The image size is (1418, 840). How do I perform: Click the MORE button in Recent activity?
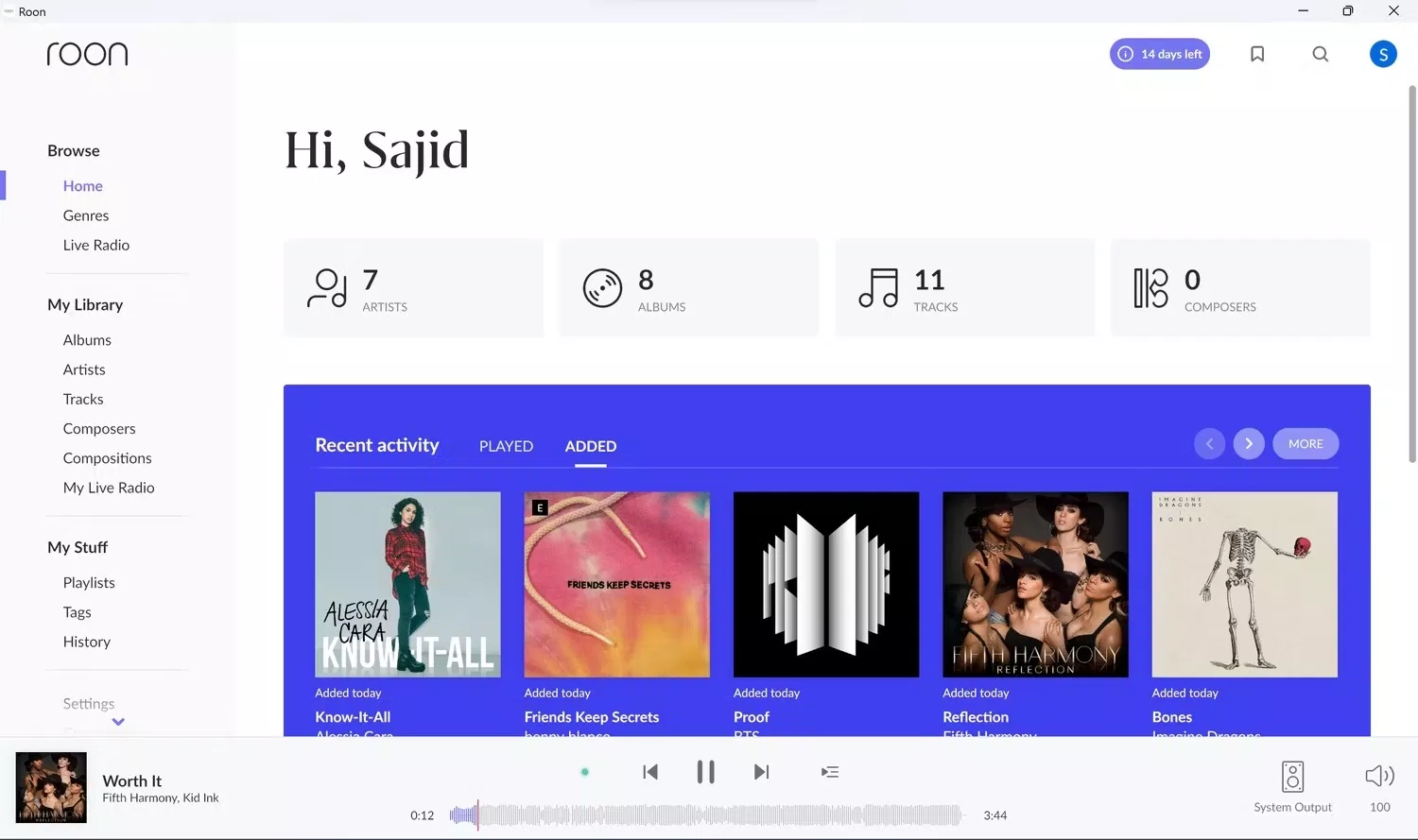click(x=1306, y=444)
